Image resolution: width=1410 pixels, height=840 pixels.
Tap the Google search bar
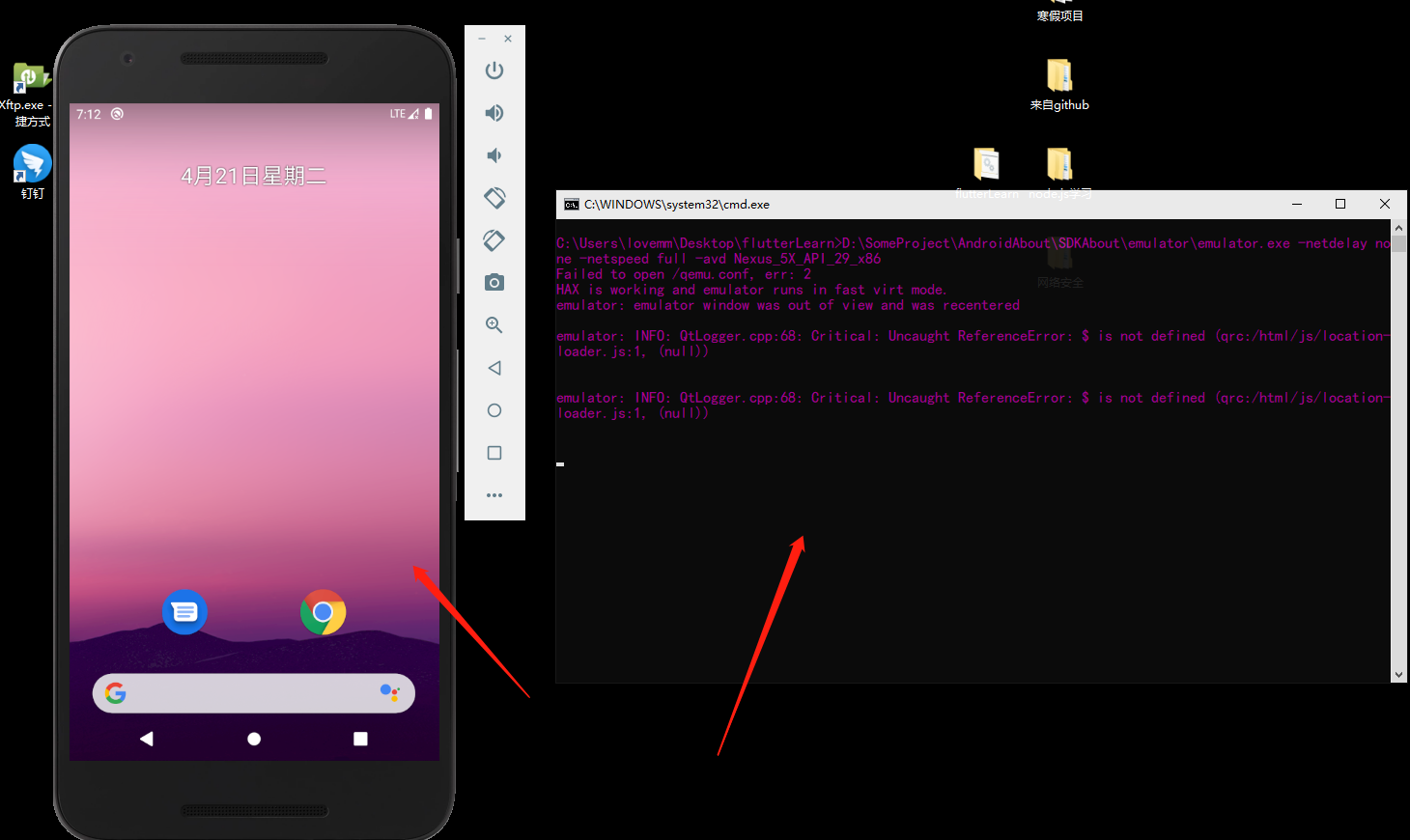click(x=241, y=693)
